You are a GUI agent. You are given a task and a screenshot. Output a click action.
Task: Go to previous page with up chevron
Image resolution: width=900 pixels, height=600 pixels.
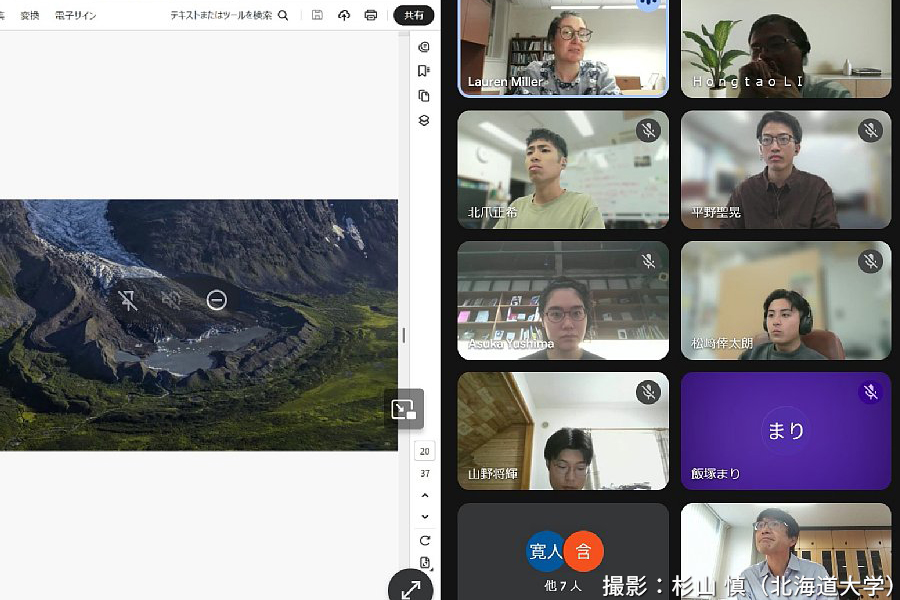tap(425, 496)
